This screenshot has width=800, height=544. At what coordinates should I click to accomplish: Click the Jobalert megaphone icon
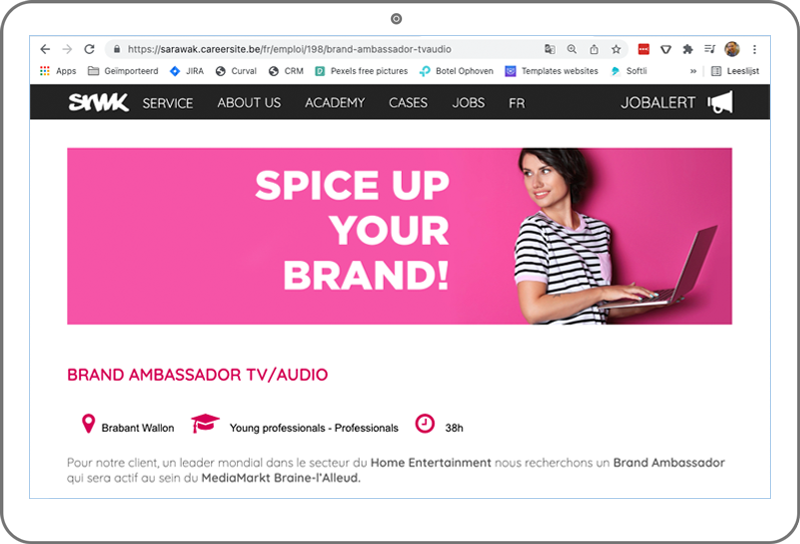pos(720,102)
